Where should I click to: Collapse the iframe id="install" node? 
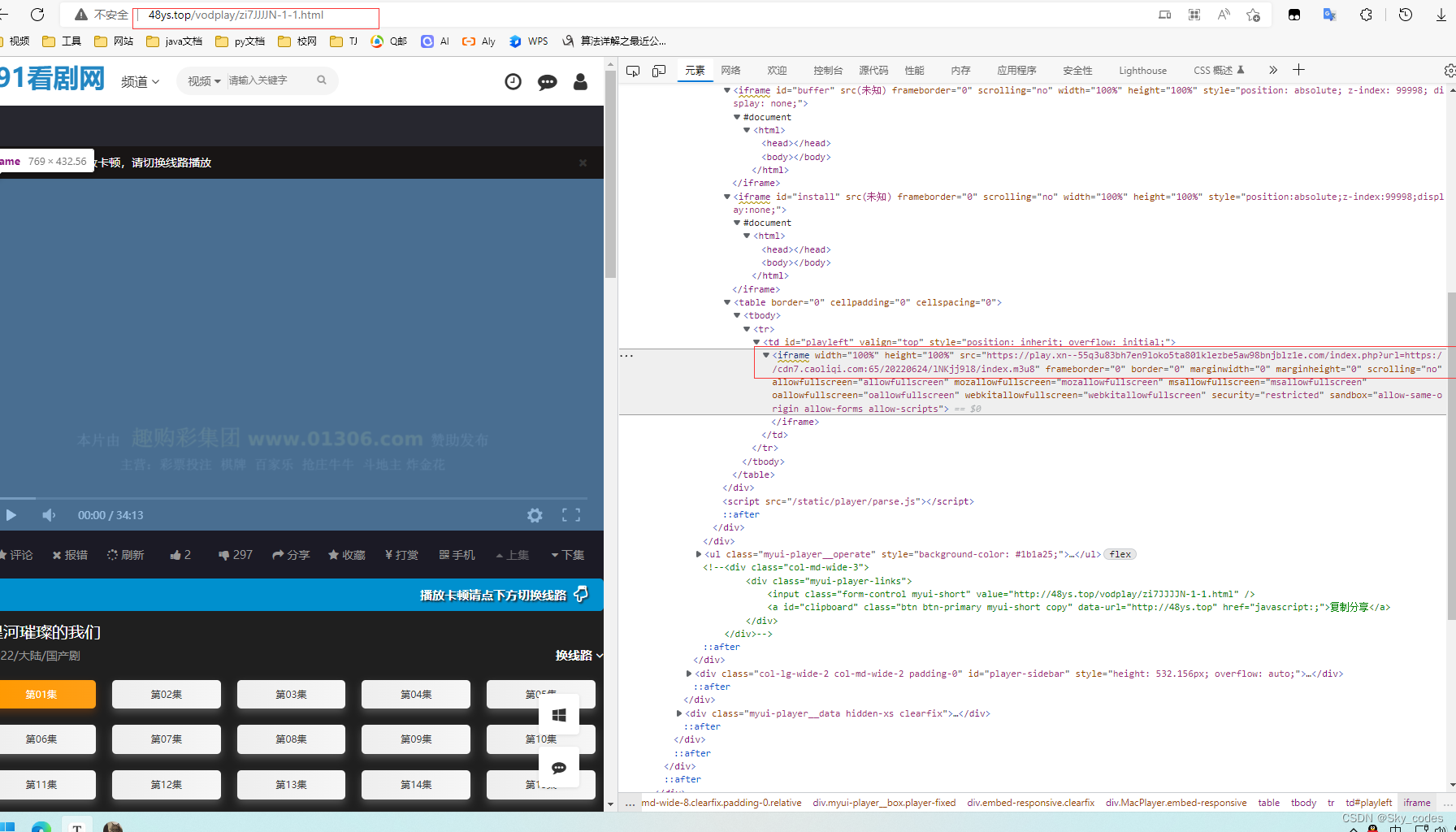[727, 197]
